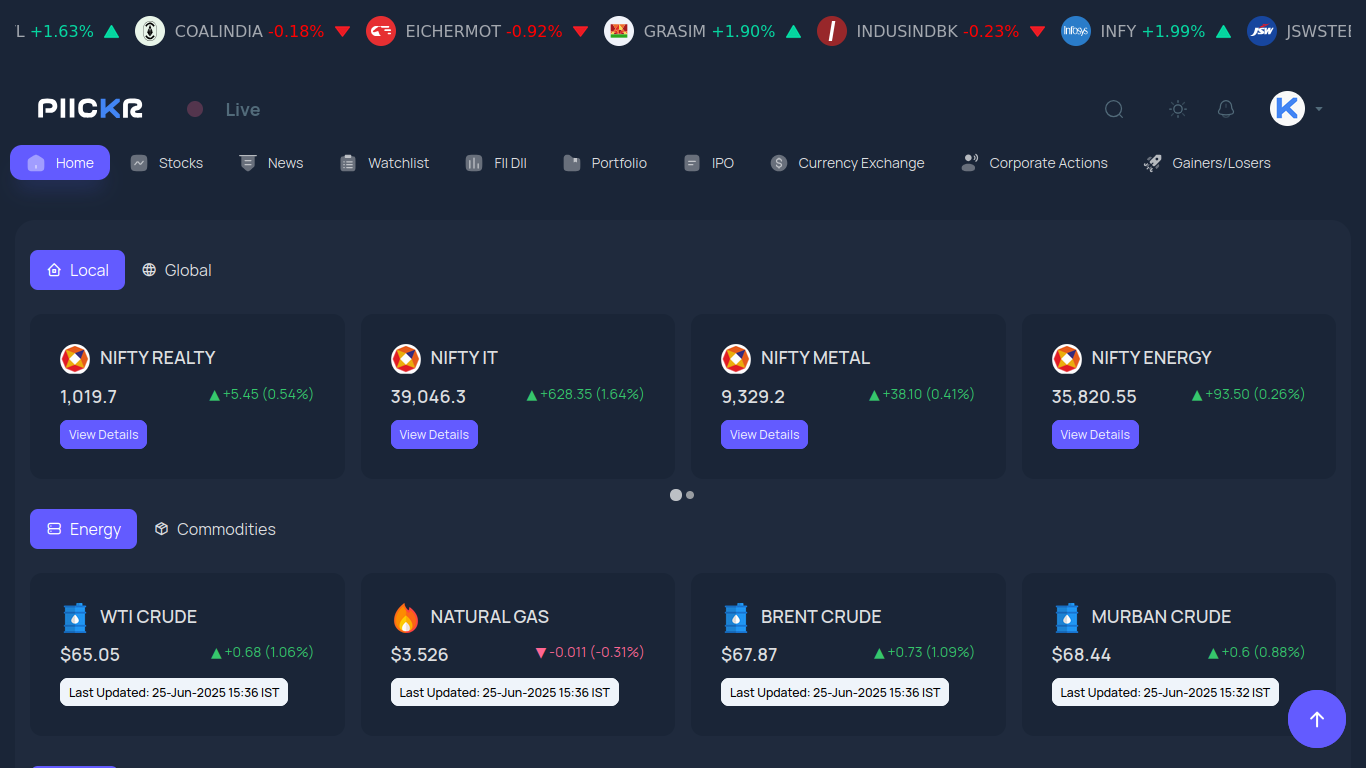This screenshot has width=1366, height=768.
Task: Select the second carousel dot indicator
Action: (x=690, y=494)
